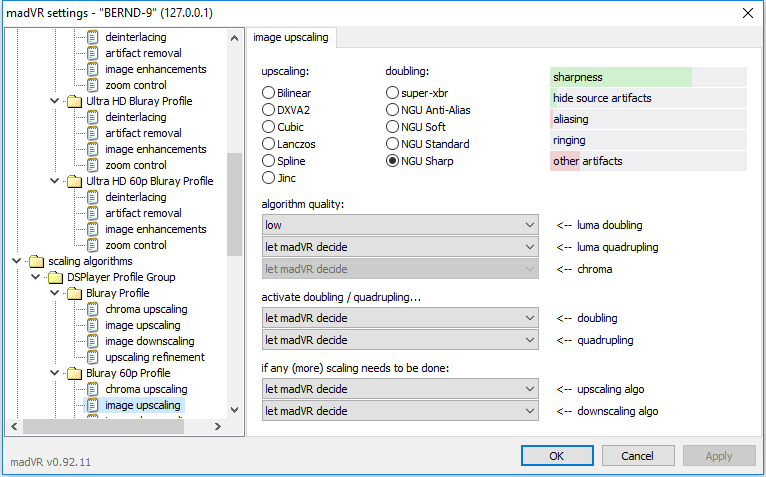Open chroma upscaling page icon under Bluray Profile
The height and width of the screenshot is (477, 766).
pos(92,309)
